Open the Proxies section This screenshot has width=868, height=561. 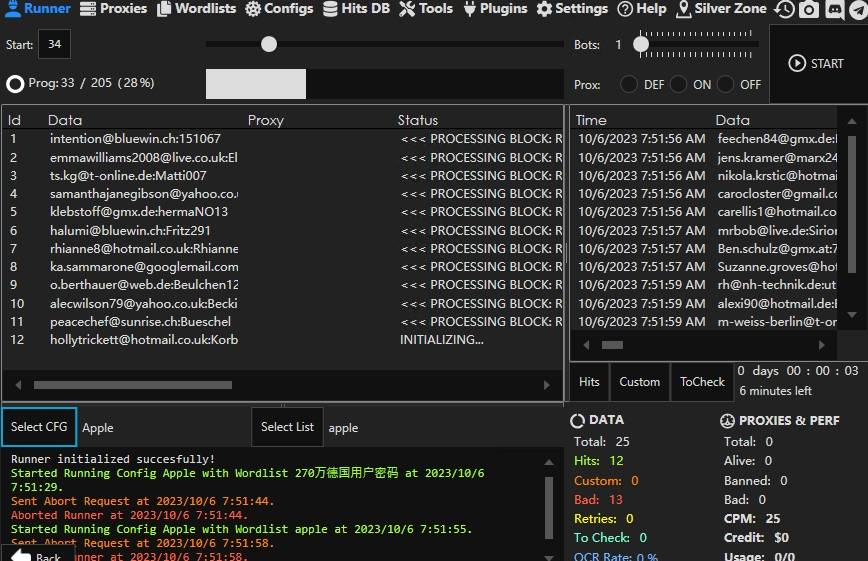click(x=113, y=9)
